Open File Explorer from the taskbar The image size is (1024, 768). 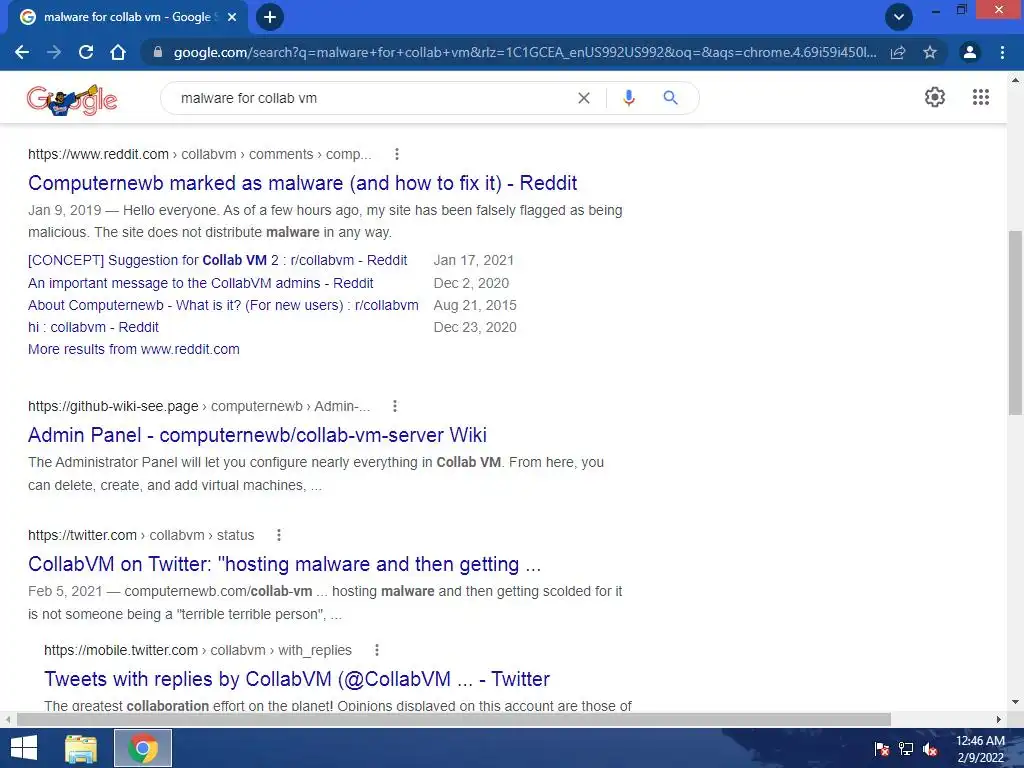pyautogui.click(x=81, y=748)
